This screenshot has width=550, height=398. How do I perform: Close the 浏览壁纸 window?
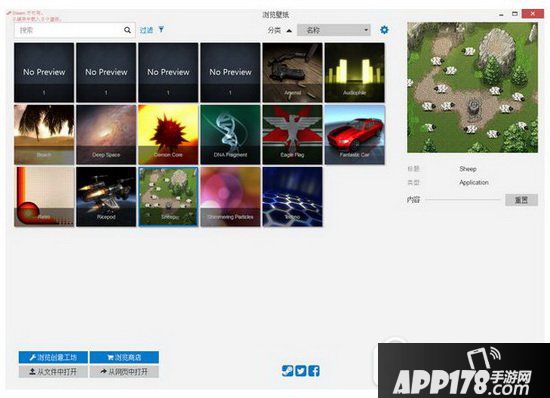533,14
